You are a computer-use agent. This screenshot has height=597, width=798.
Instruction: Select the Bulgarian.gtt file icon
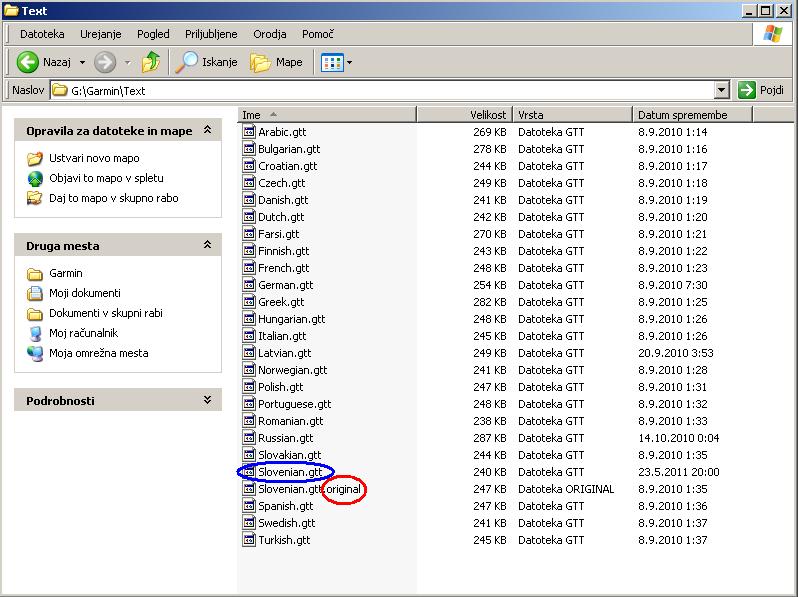[249, 149]
